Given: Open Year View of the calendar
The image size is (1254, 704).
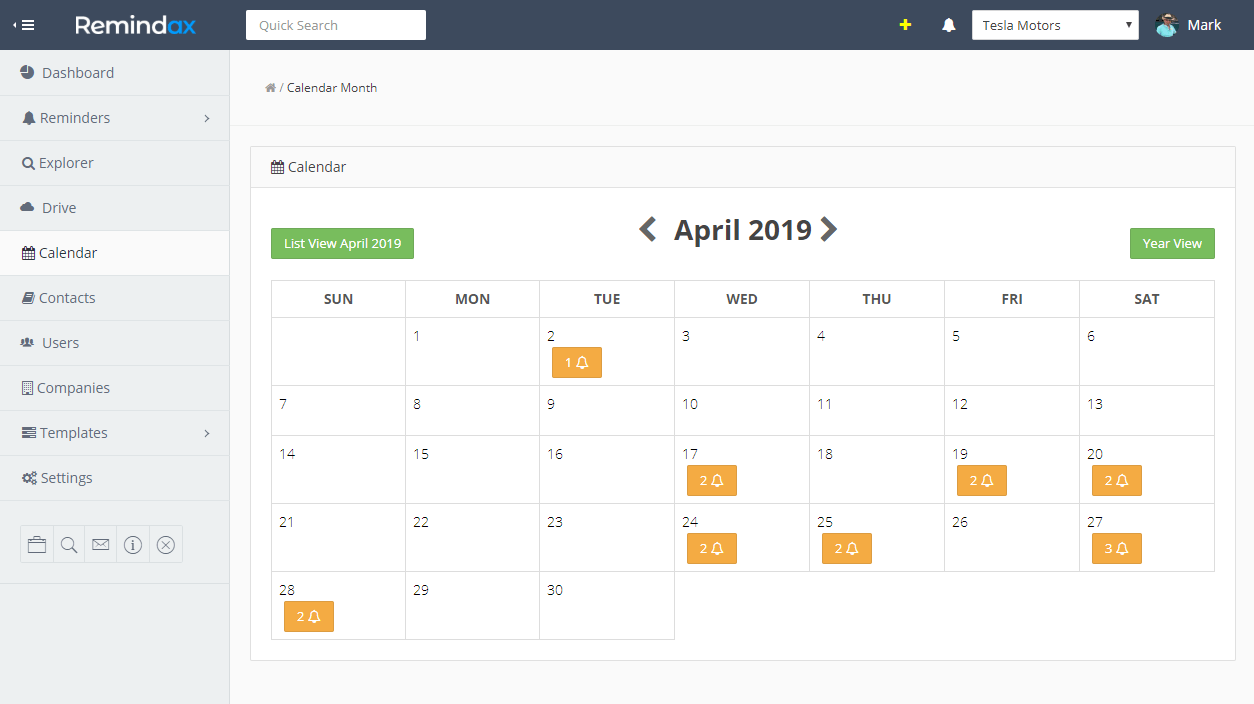Looking at the screenshot, I should (x=1172, y=243).
